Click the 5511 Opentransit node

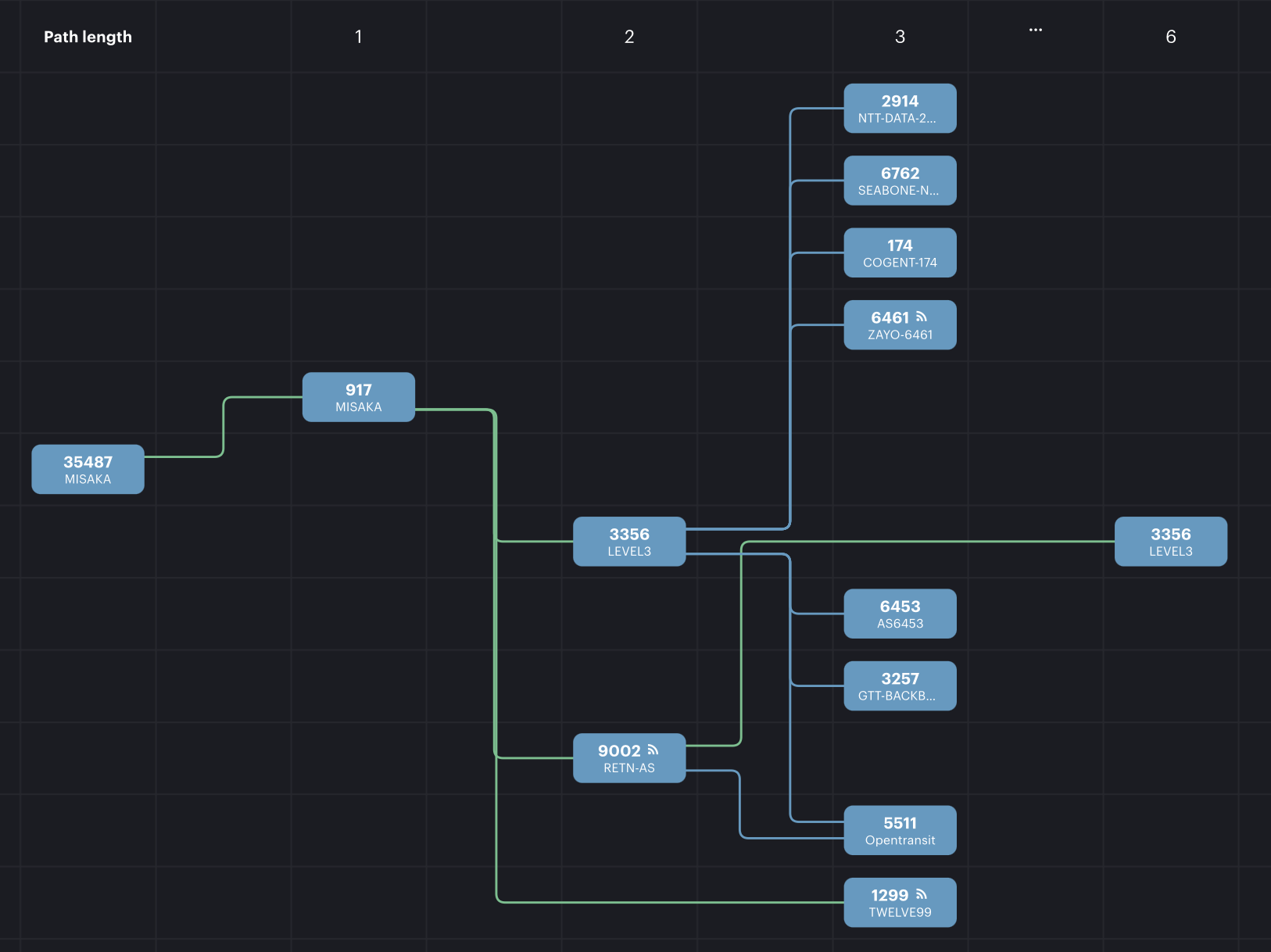(900, 830)
